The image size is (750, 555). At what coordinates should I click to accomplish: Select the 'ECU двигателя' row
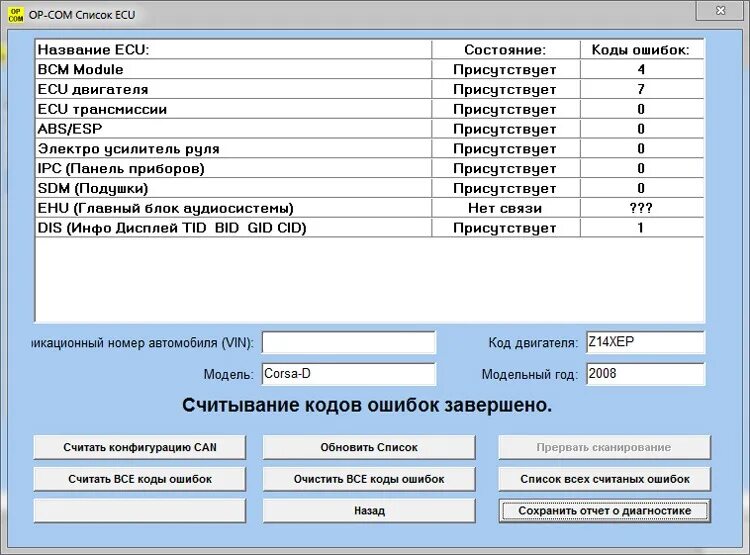(x=369, y=89)
